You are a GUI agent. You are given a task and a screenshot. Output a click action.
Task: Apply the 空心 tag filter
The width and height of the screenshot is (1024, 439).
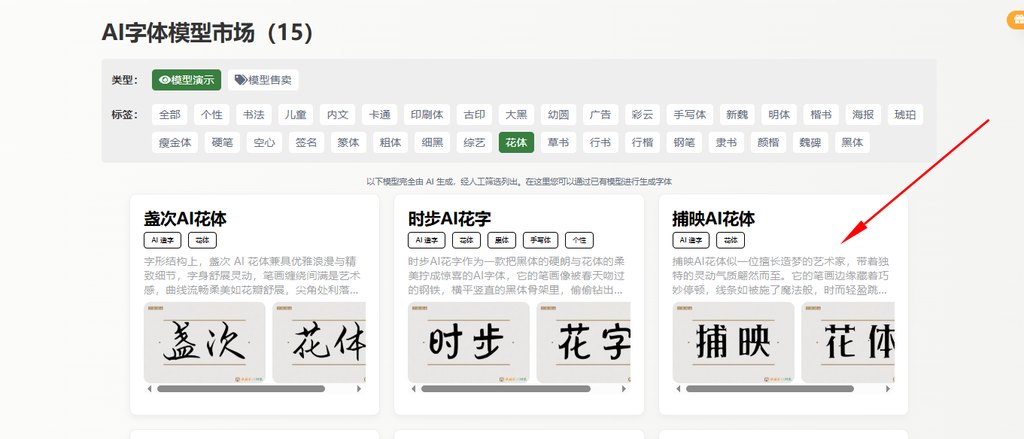[264, 142]
